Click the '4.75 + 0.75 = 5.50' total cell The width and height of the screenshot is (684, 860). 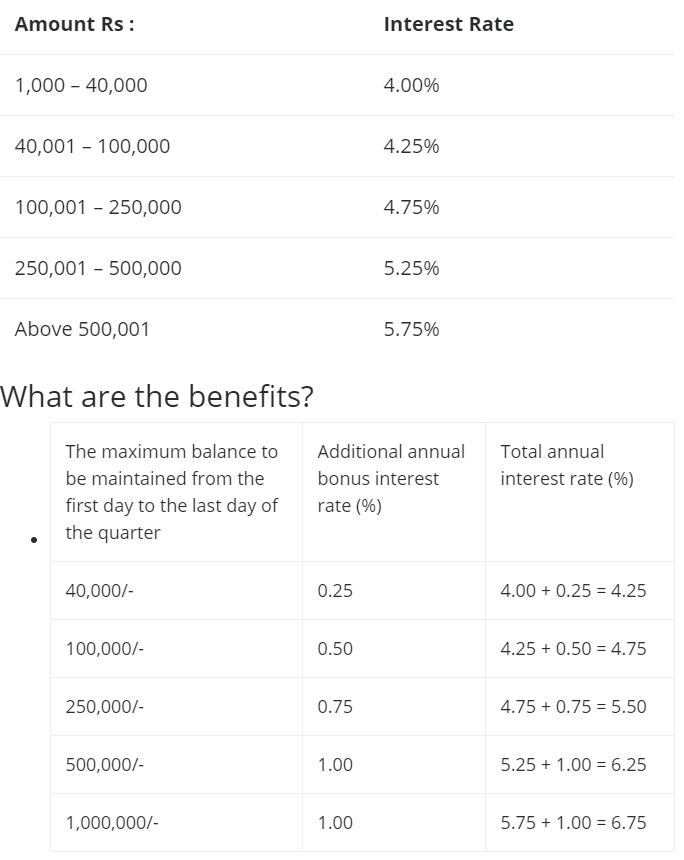coord(573,706)
